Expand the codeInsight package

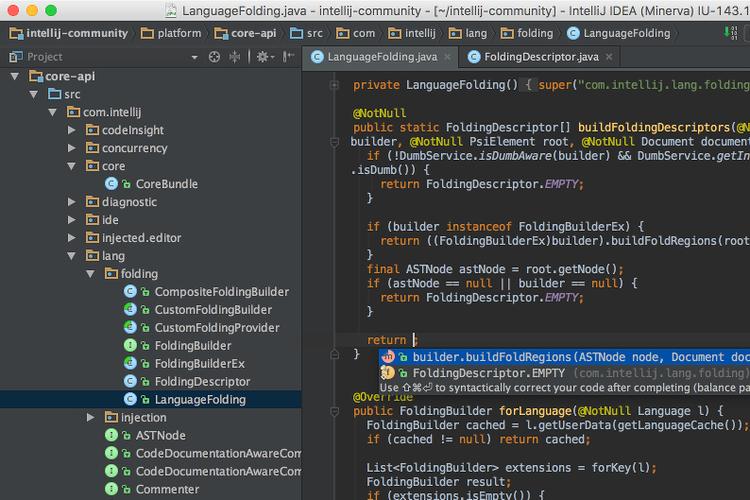[72, 130]
